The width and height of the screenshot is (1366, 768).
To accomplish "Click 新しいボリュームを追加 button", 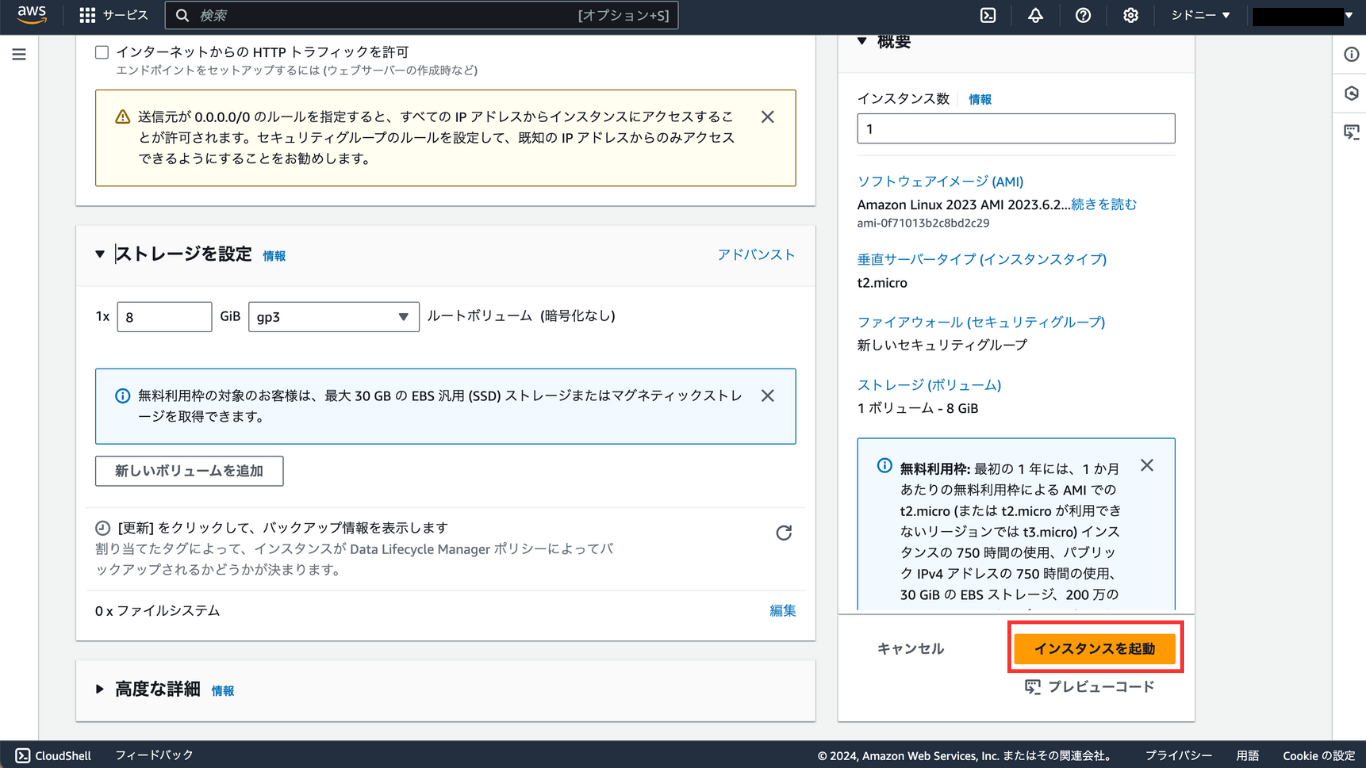I will (x=189, y=471).
